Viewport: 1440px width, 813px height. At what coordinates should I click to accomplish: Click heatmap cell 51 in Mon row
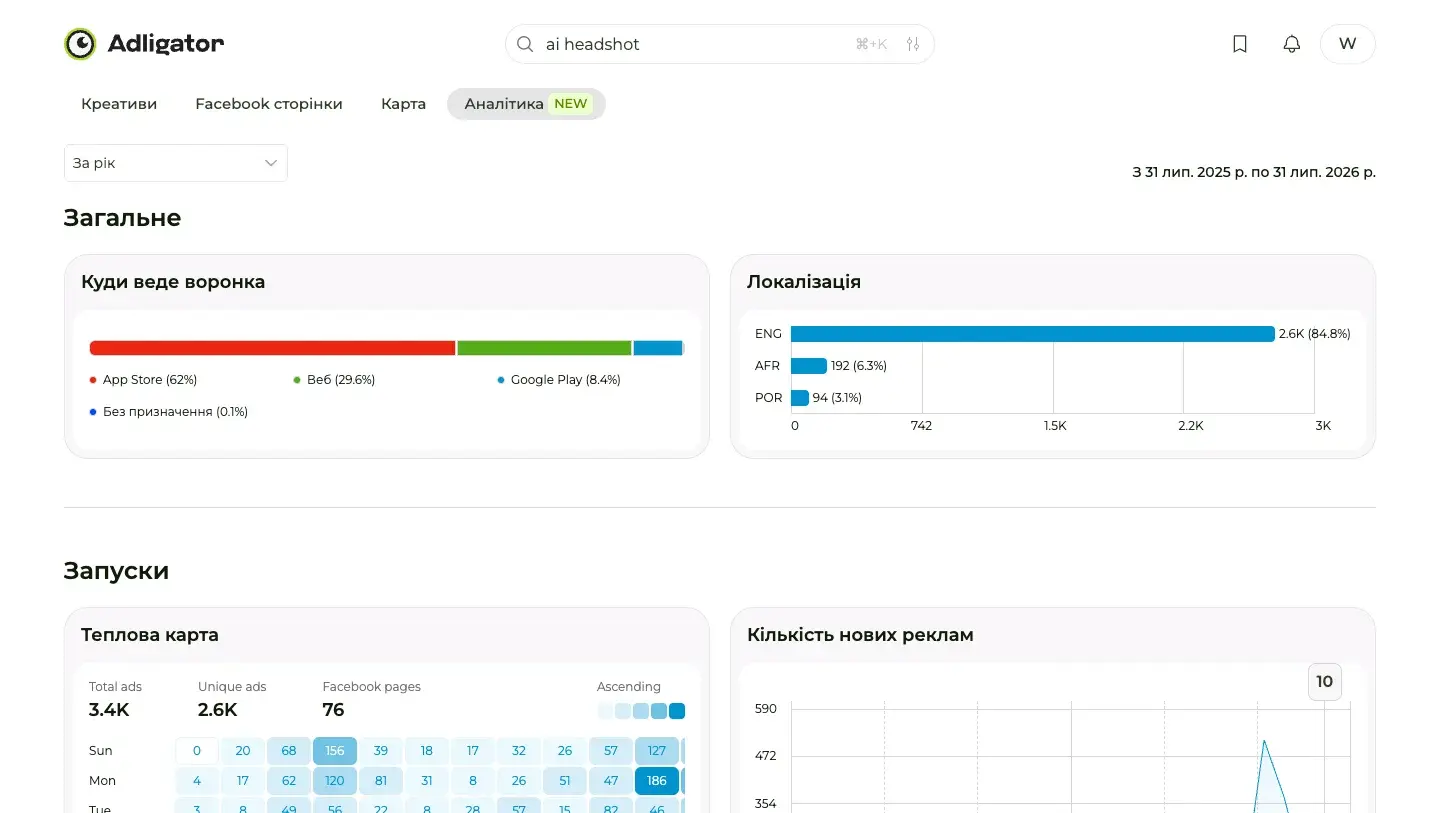[x=565, y=781]
